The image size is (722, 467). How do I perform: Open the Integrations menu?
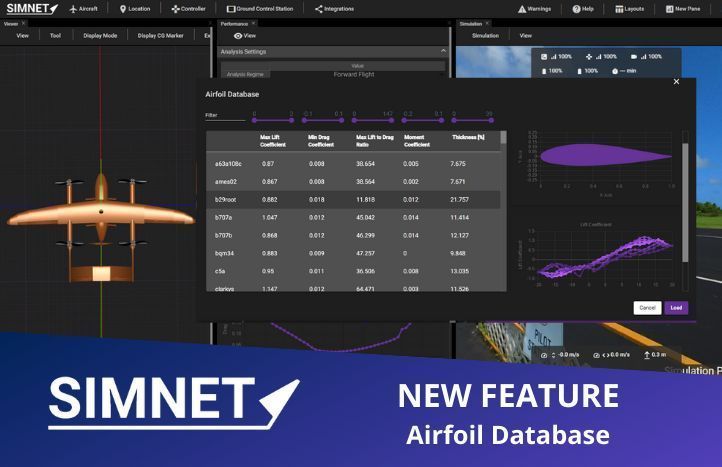334,9
